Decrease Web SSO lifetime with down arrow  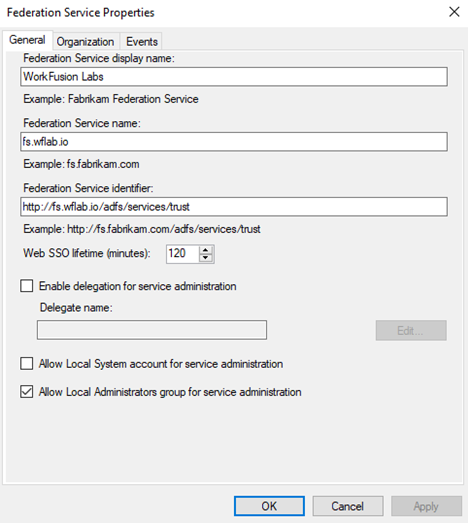[x=206, y=258]
